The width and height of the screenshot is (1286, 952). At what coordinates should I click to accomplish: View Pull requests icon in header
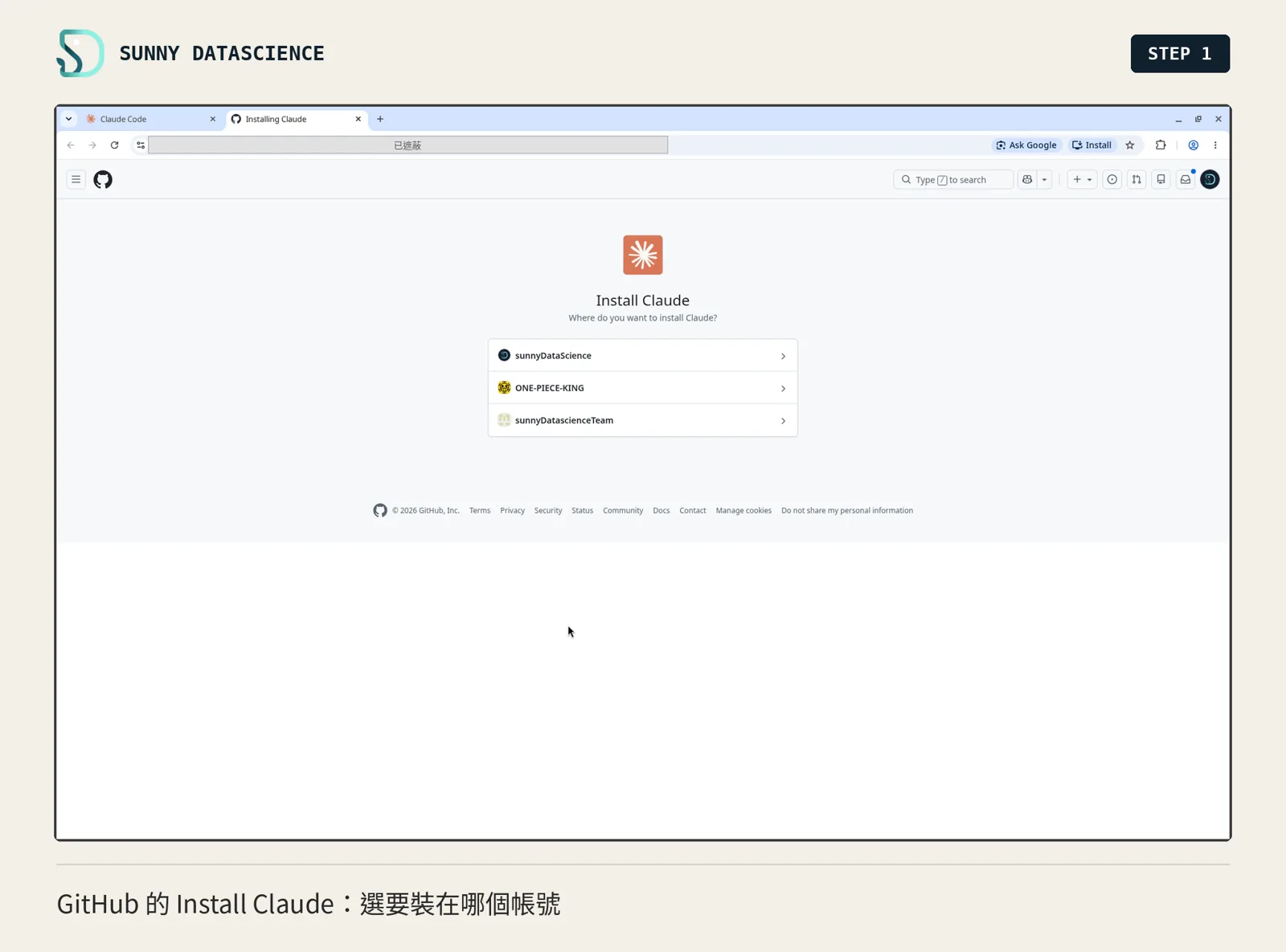[x=1137, y=179]
